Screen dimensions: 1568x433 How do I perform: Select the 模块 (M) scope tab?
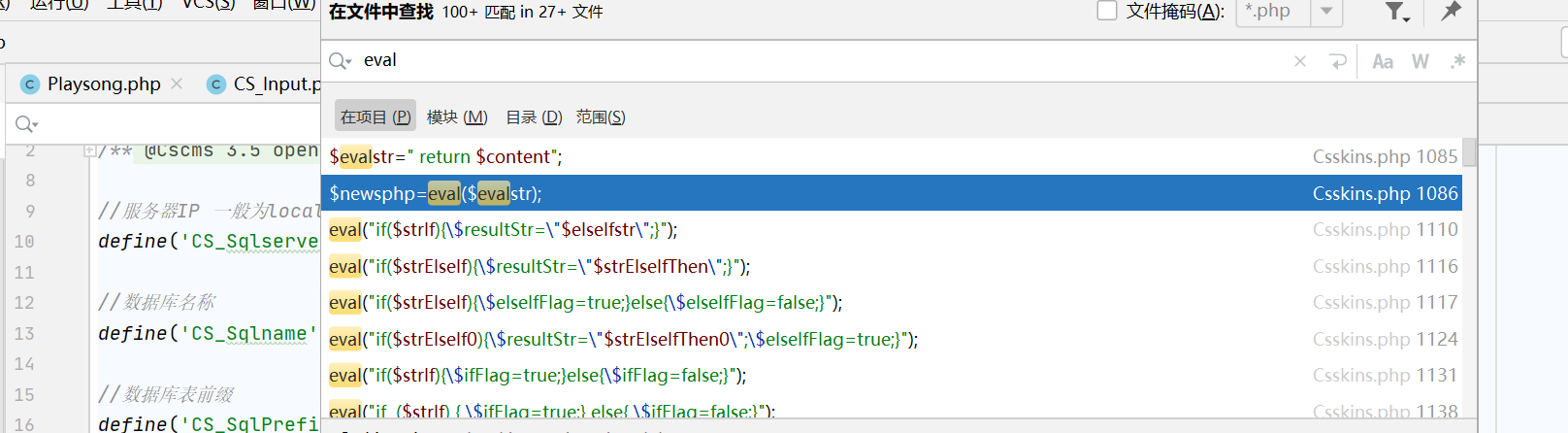(x=457, y=117)
